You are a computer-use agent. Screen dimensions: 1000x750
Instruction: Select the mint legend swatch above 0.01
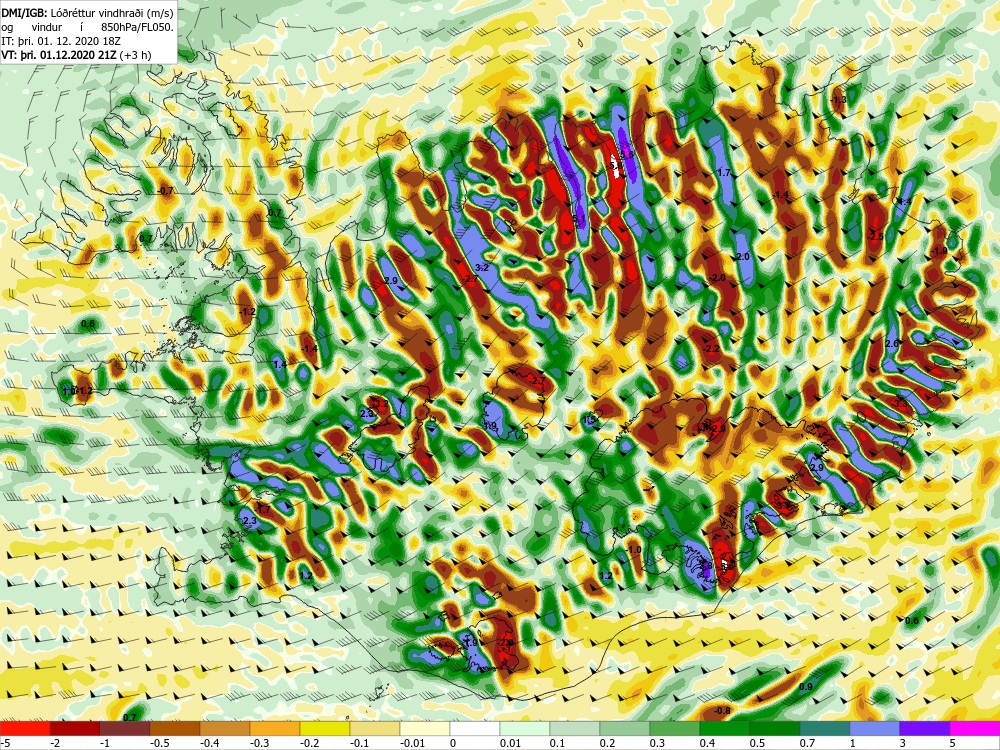pos(525,728)
